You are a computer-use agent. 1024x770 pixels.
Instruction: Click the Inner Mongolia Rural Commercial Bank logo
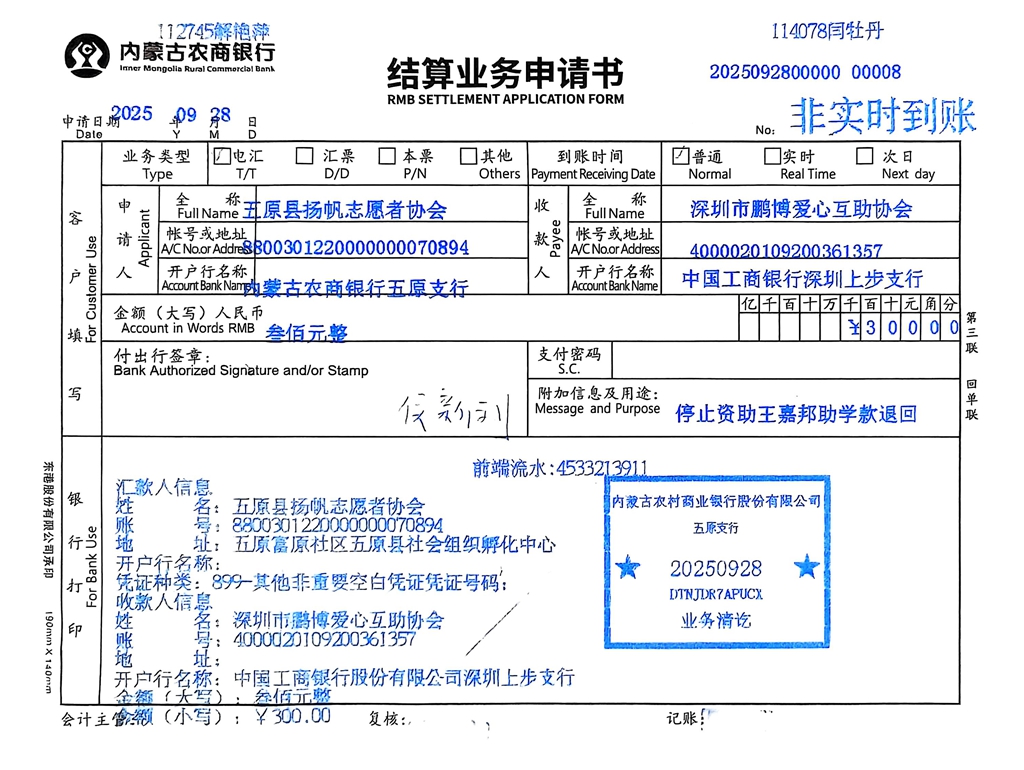tap(87, 53)
